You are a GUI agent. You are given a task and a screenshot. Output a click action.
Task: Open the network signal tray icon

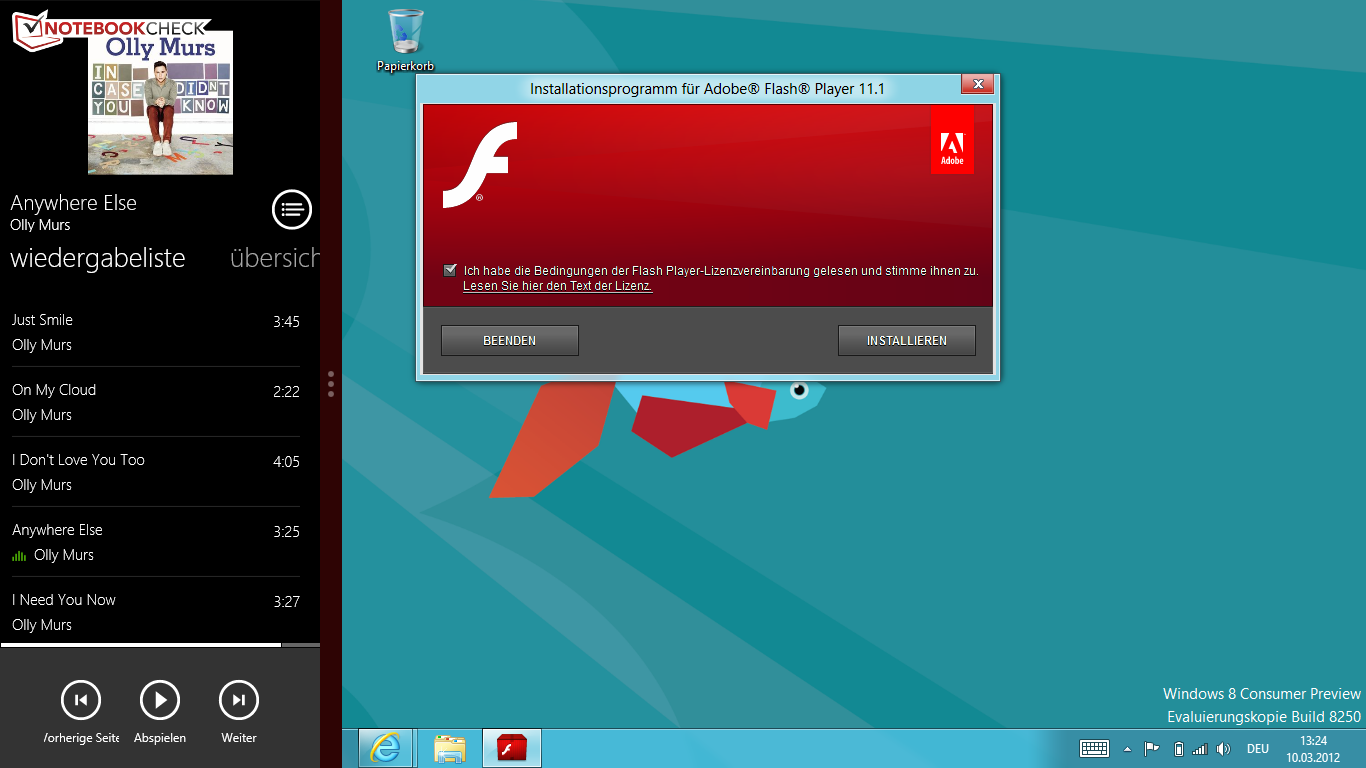coord(1200,748)
